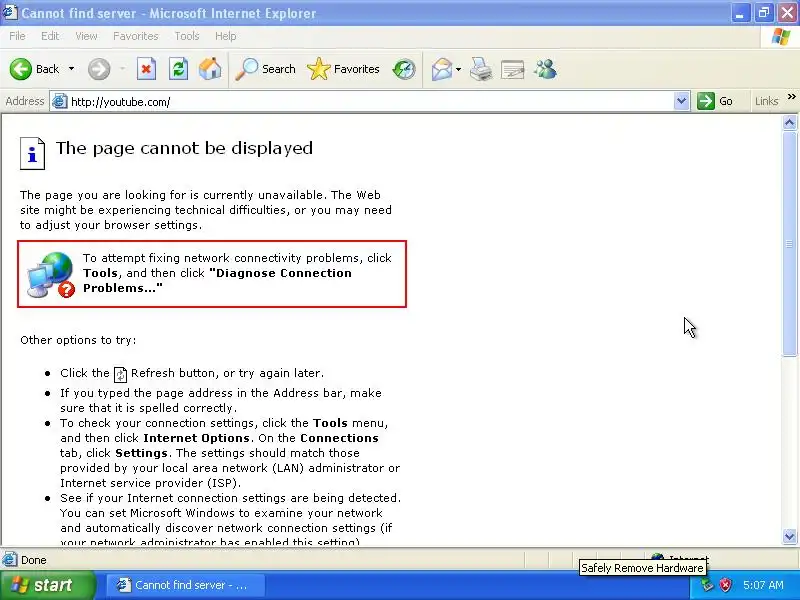Open Favorites star in toolbar
This screenshot has width=800, height=600.
tap(343, 69)
